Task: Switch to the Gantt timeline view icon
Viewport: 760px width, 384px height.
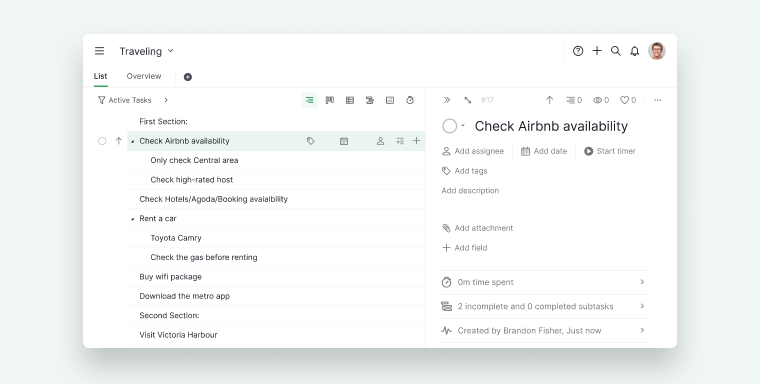Action: 370,100
